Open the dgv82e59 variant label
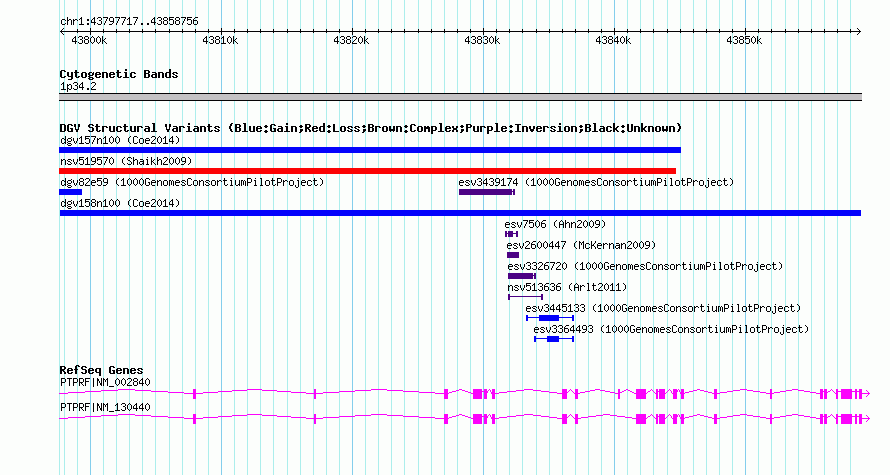The image size is (890, 475). [x=192, y=182]
